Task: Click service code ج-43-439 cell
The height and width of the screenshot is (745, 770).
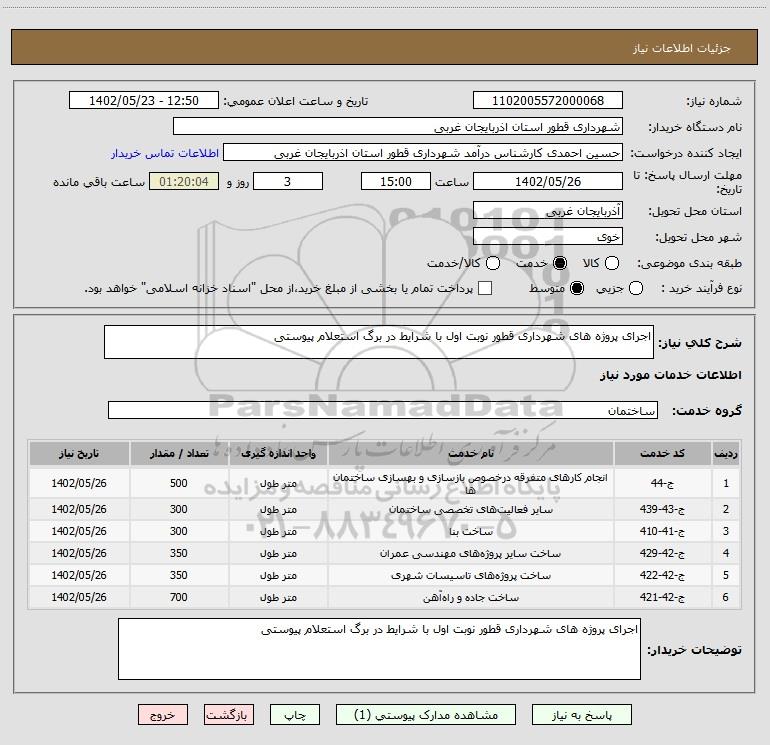Action: [662, 509]
